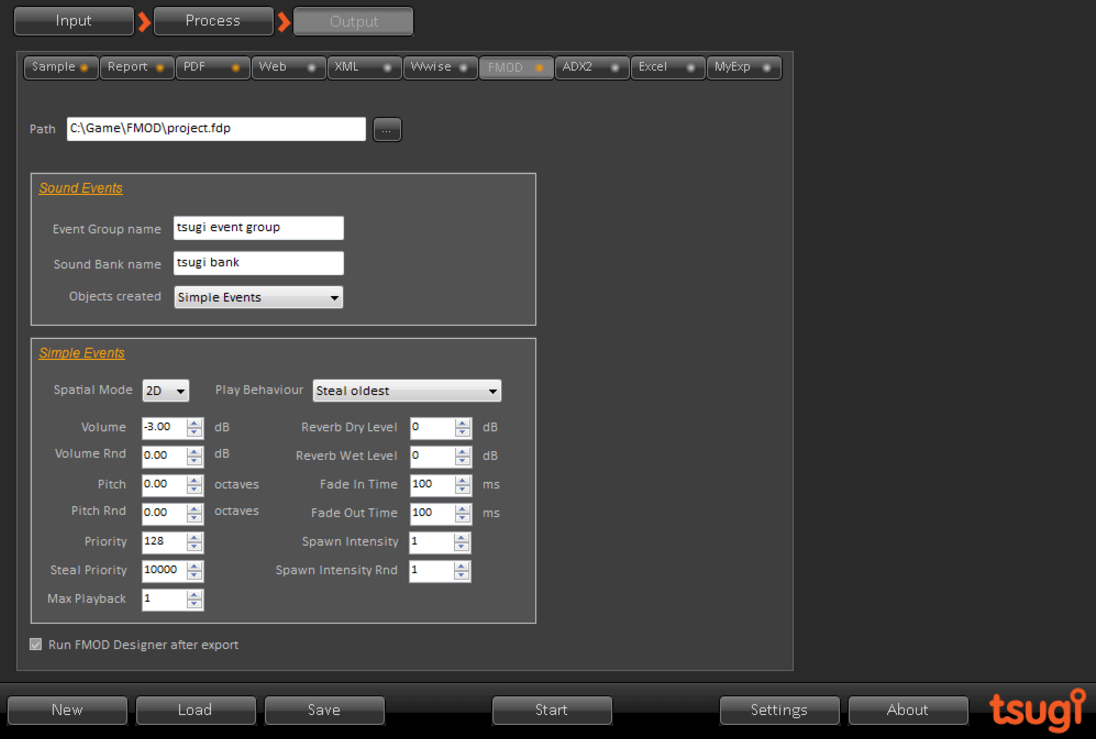The width and height of the screenshot is (1096, 739).
Task: Go to the Input stage
Action: (73, 21)
